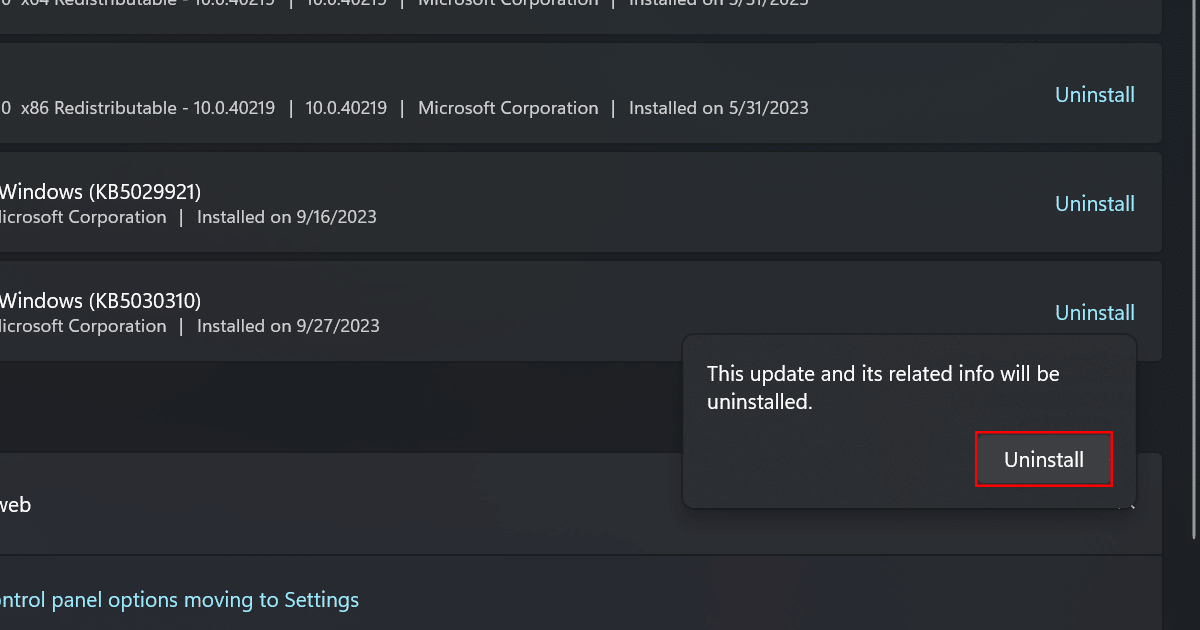Uninstall Windows update KB5029921

[x=1095, y=204]
